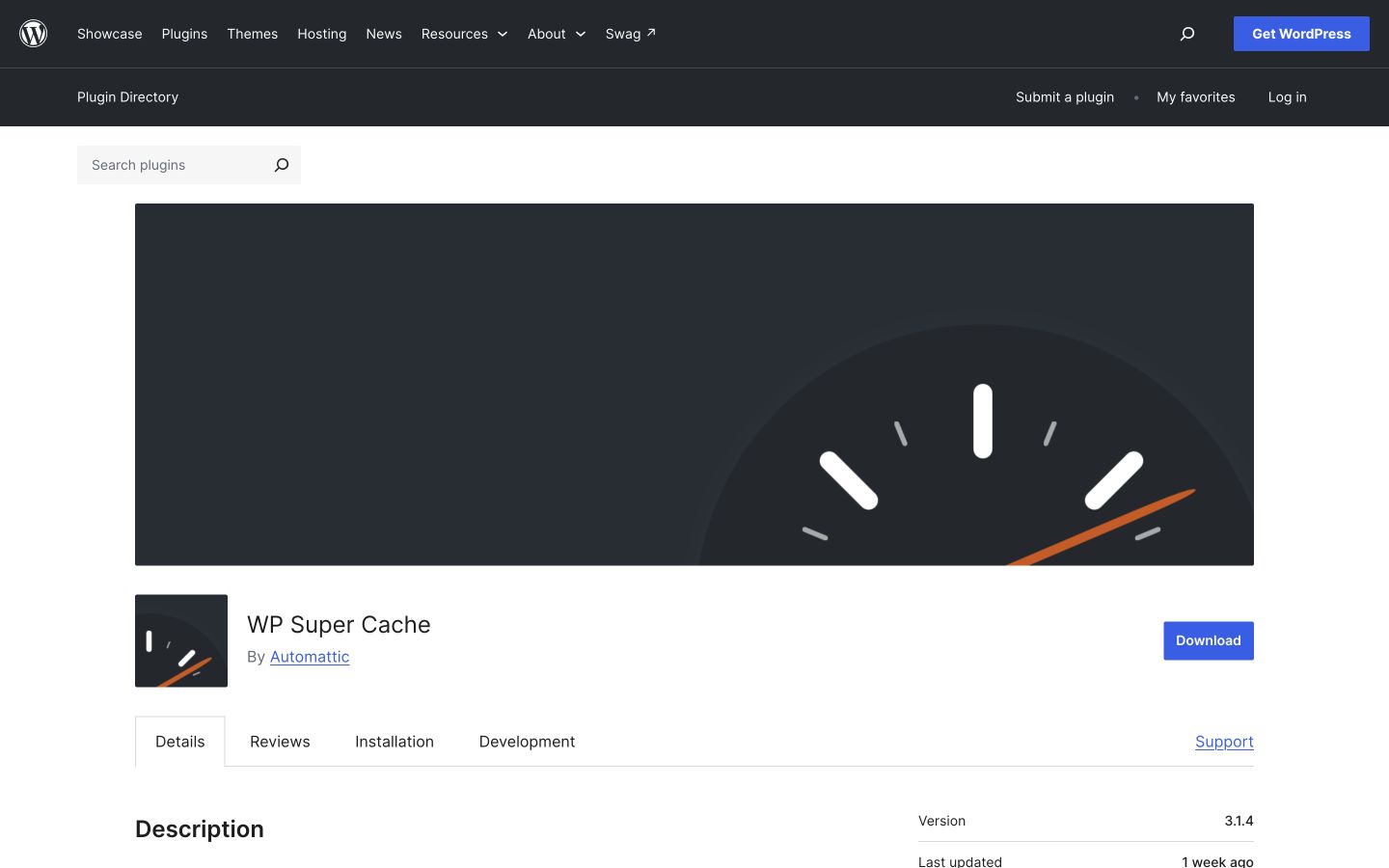Open the Automattic author link
This screenshot has height=868, width=1389.
click(310, 657)
